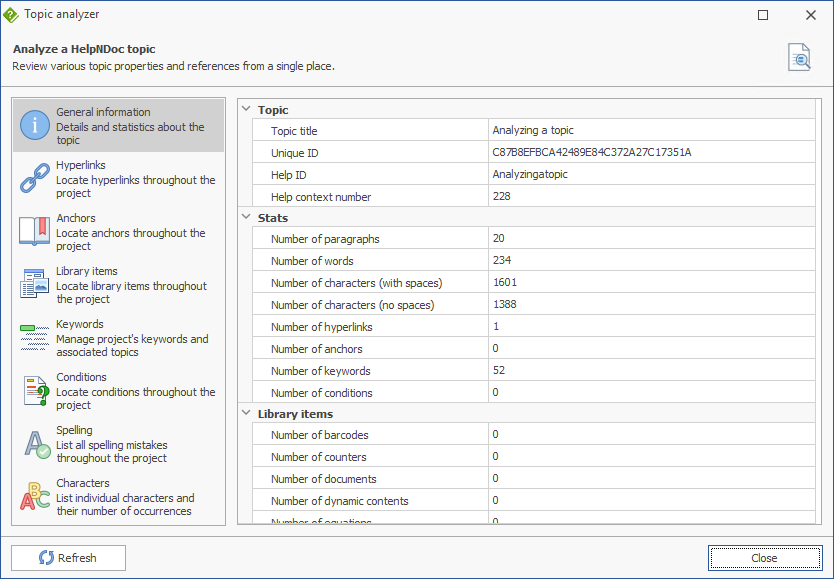
Task: Click the 'Help ID' property label
Action: (288, 175)
